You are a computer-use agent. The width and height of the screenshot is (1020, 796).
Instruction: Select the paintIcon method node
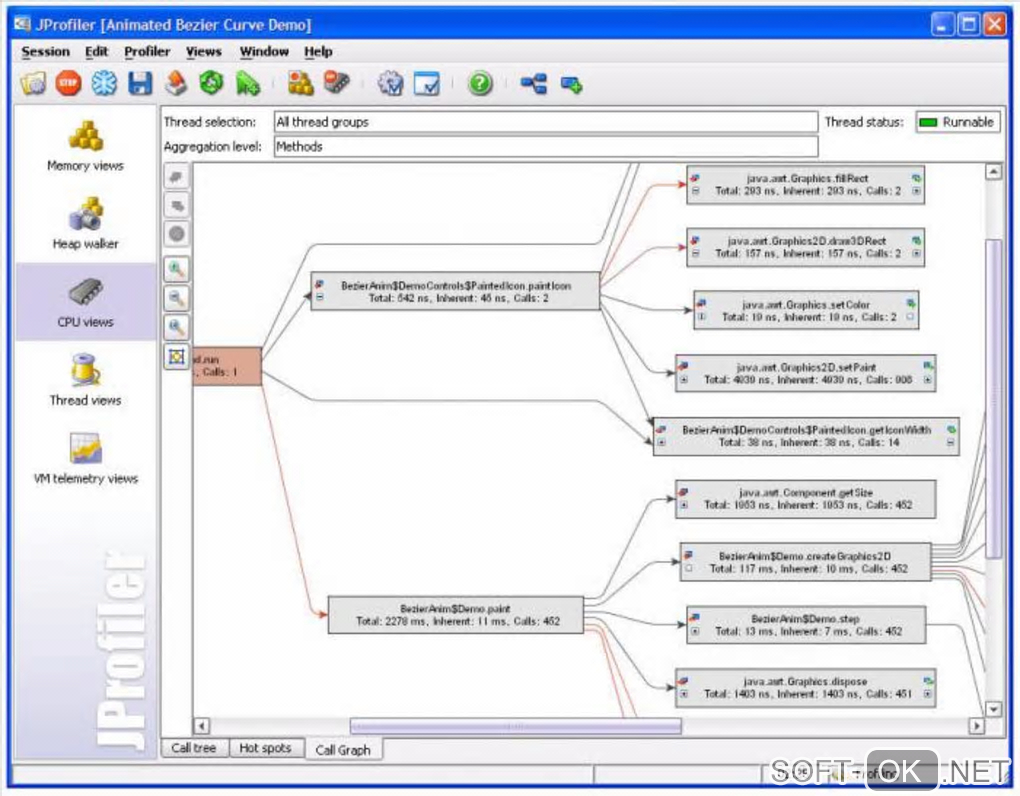coord(455,291)
